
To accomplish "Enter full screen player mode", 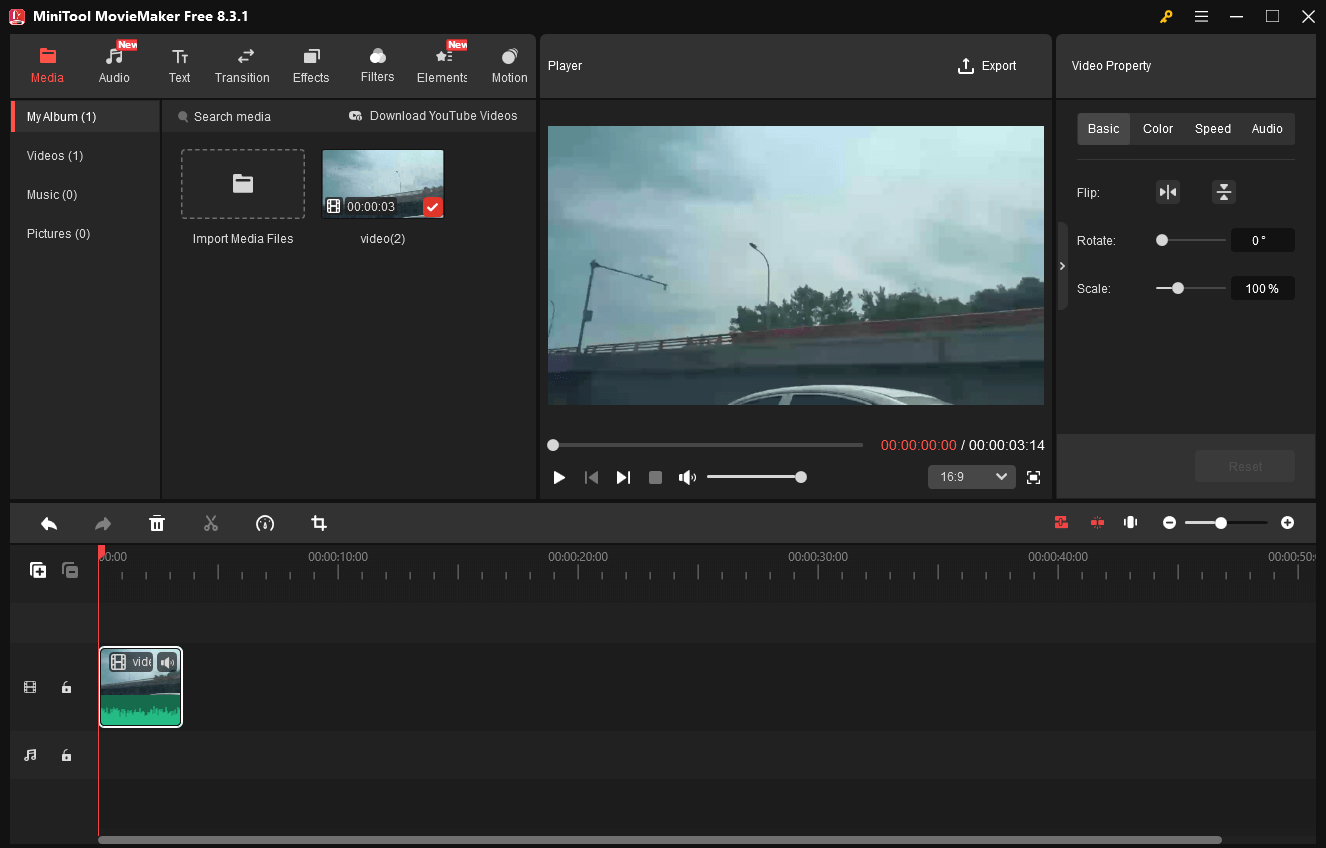I will pyautogui.click(x=1034, y=477).
